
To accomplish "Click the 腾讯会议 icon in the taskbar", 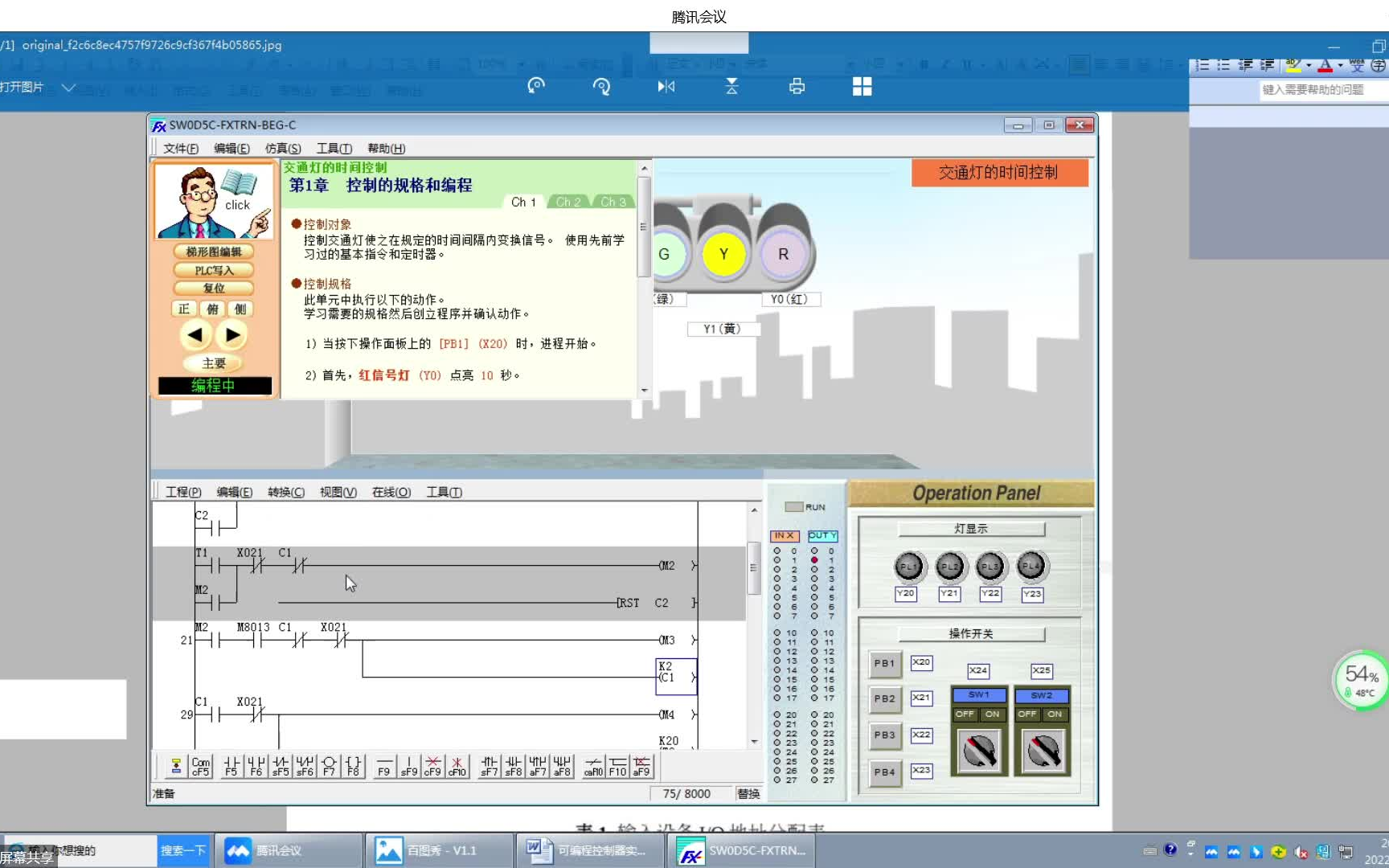I will point(237,850).
